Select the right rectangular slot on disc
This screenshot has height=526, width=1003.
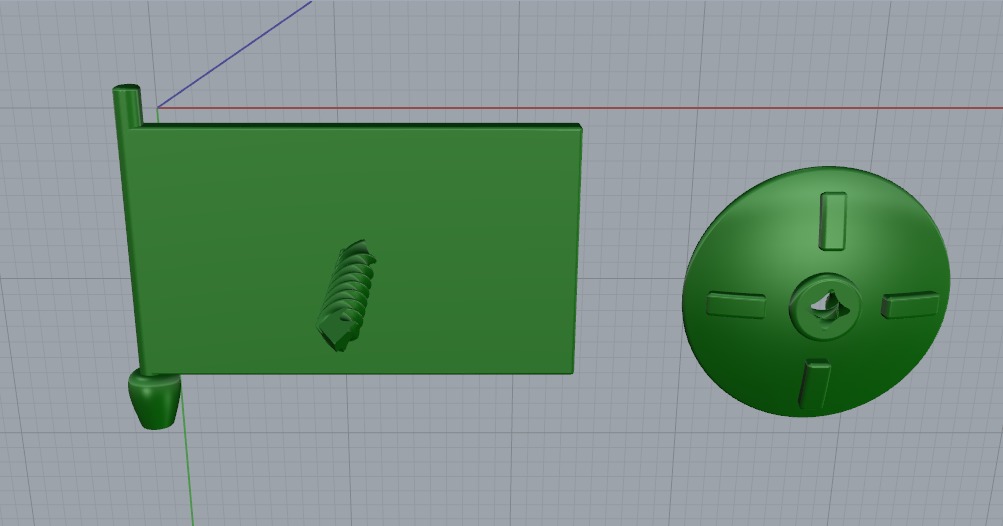(910, 305)
